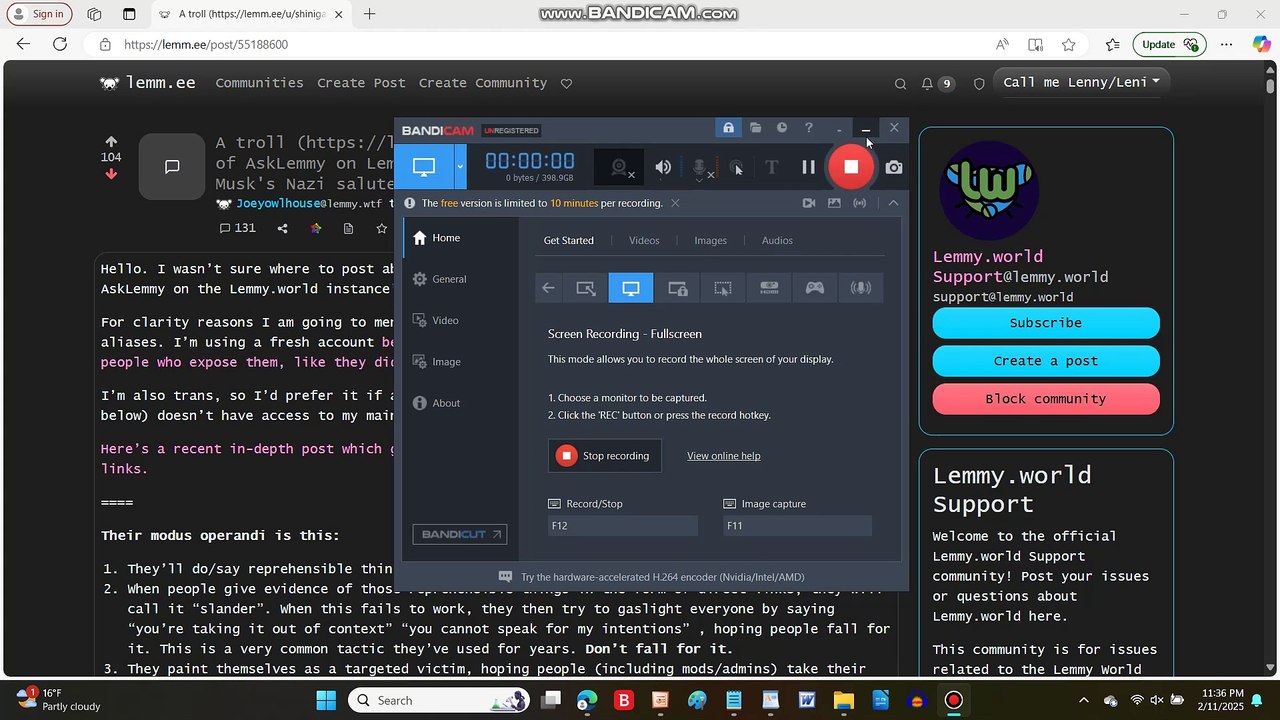Choose the around-mouse recording mode
The width and height of the screenshot is (1280, 720).
point(723,288)
